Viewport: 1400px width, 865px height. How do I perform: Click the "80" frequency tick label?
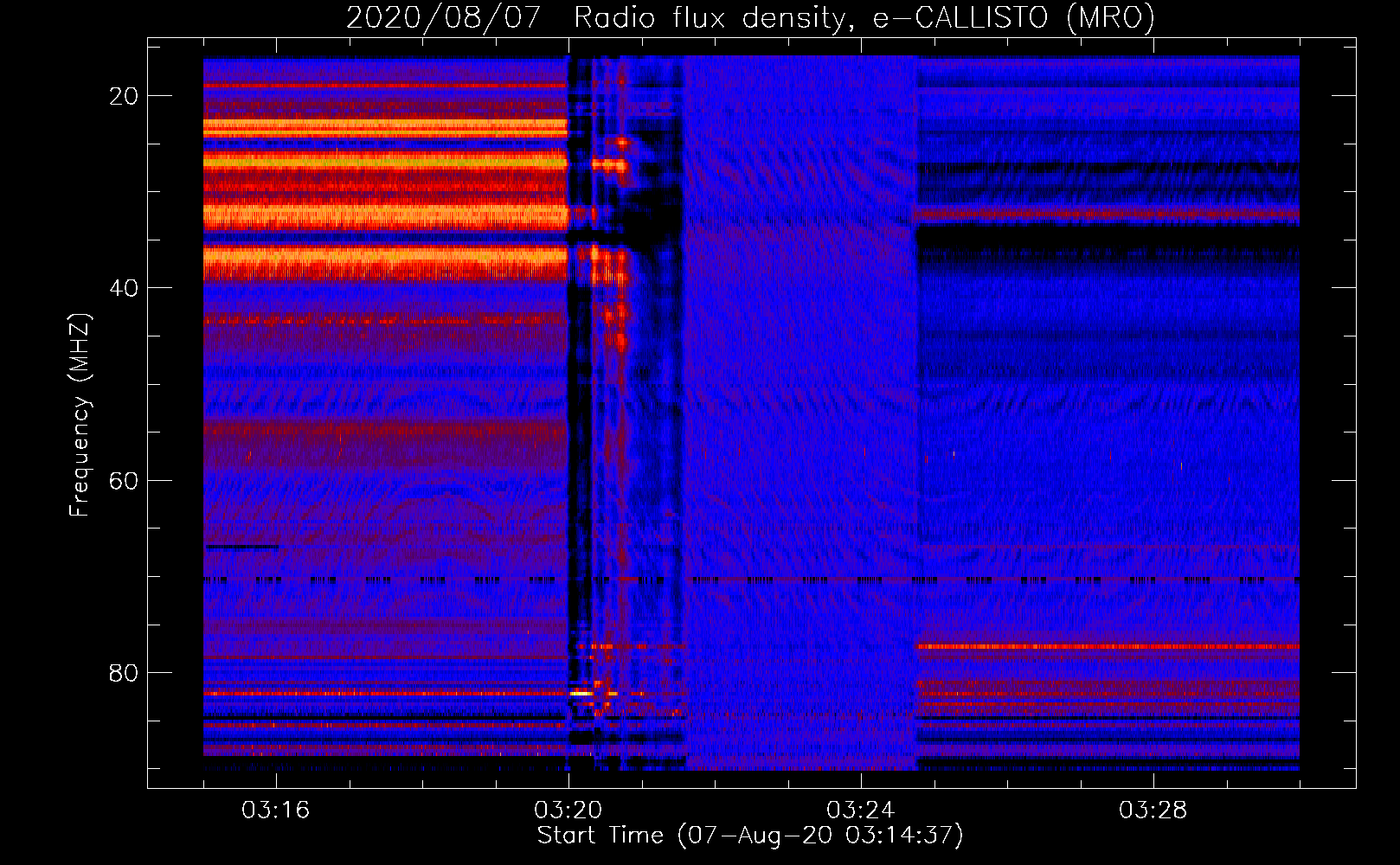tap(124, 672)
